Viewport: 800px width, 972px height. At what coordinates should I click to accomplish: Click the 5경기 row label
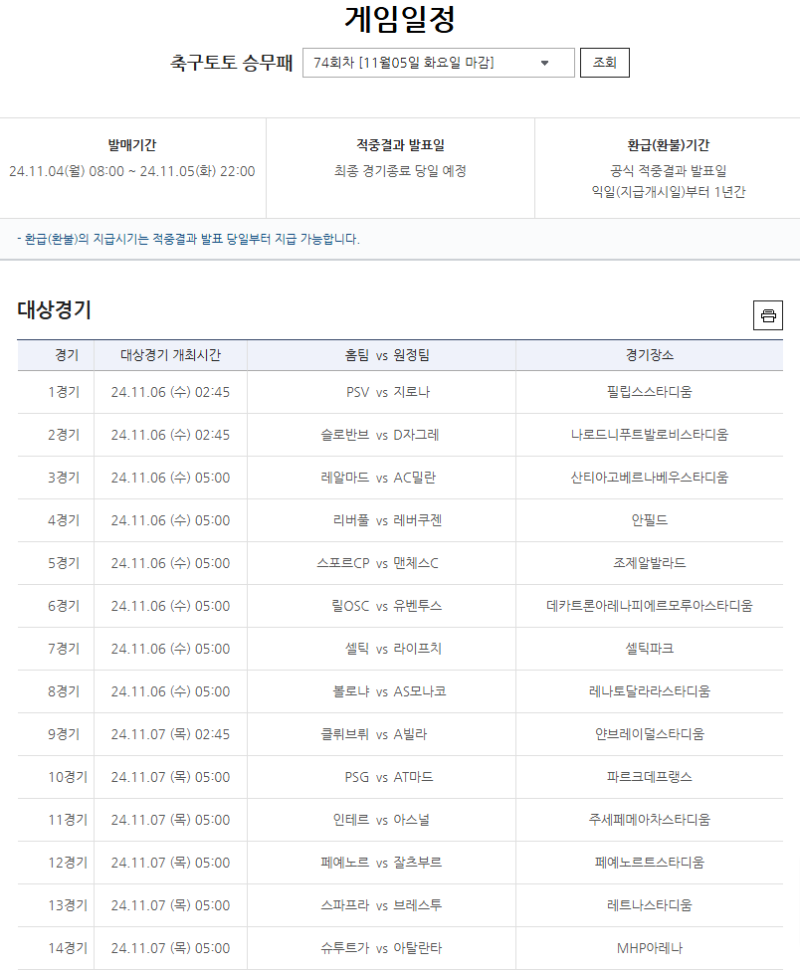pos(64,563)
